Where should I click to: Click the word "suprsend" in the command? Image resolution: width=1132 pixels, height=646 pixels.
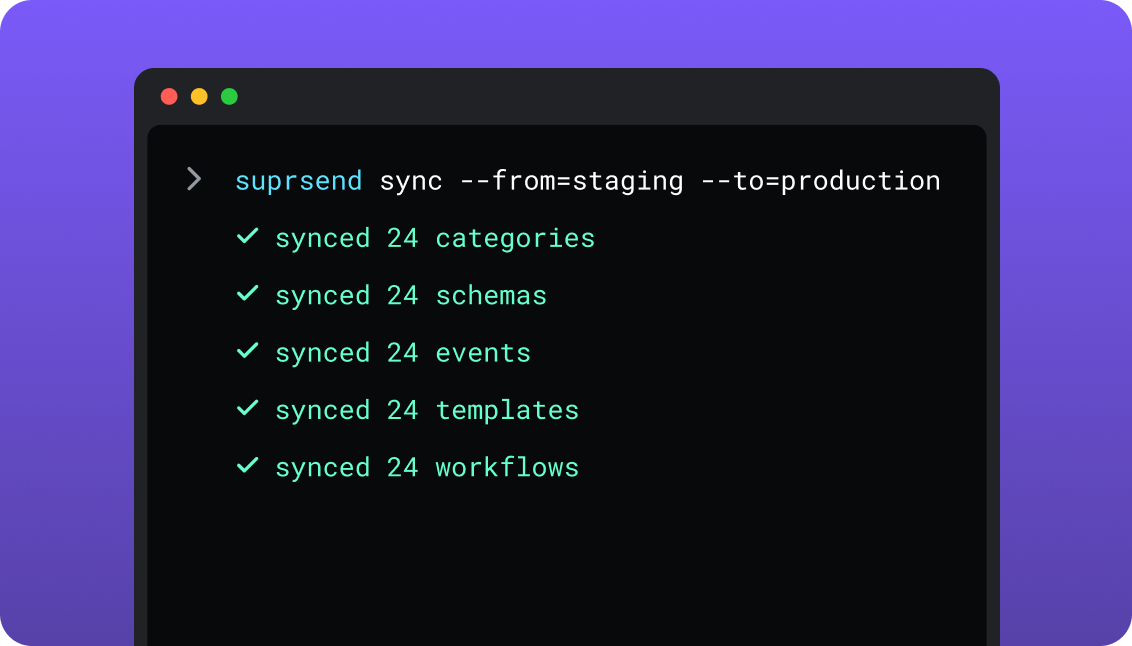(298, 181)
